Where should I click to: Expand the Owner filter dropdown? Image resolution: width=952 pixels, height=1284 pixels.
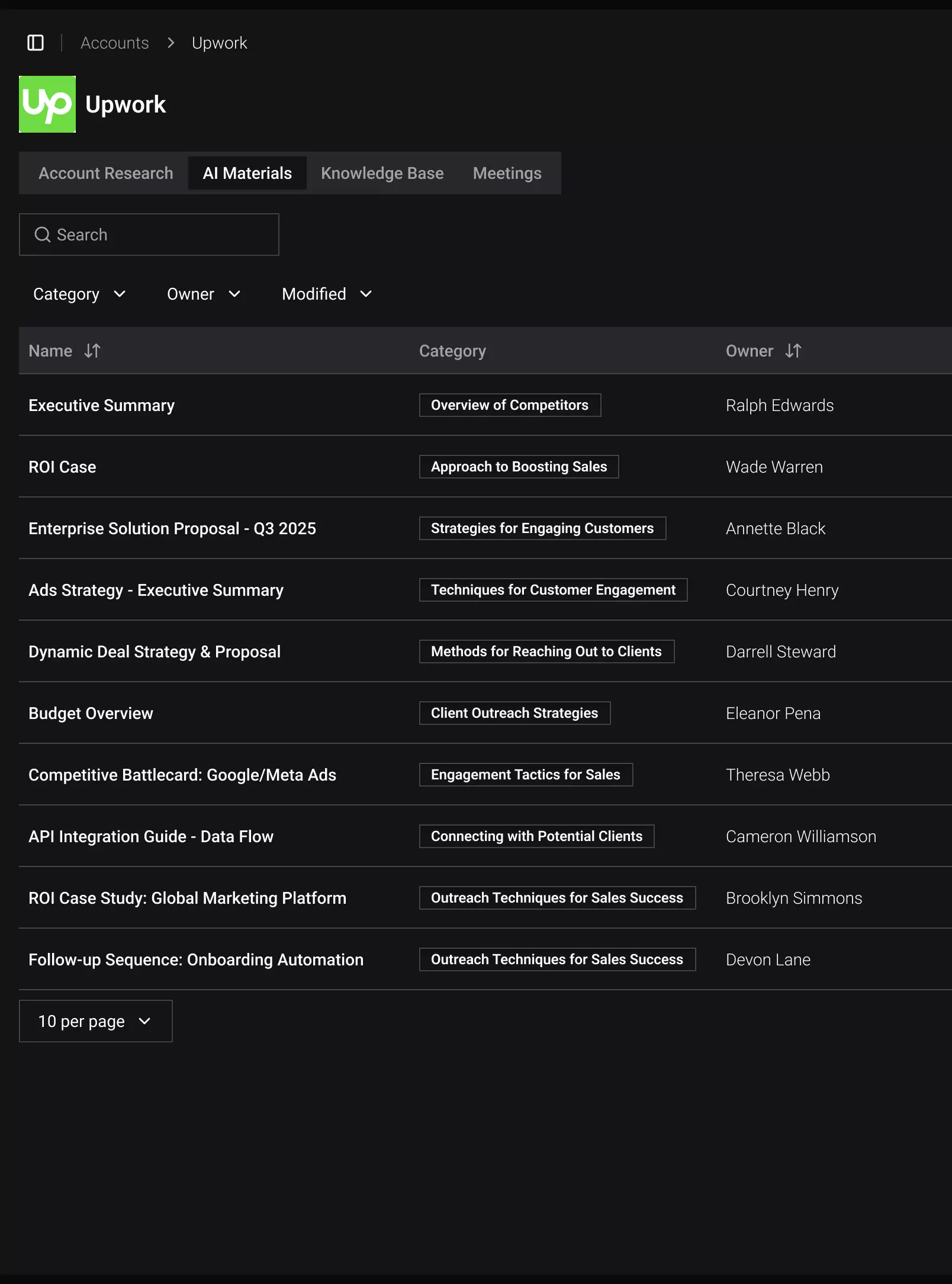click(204, 294)
